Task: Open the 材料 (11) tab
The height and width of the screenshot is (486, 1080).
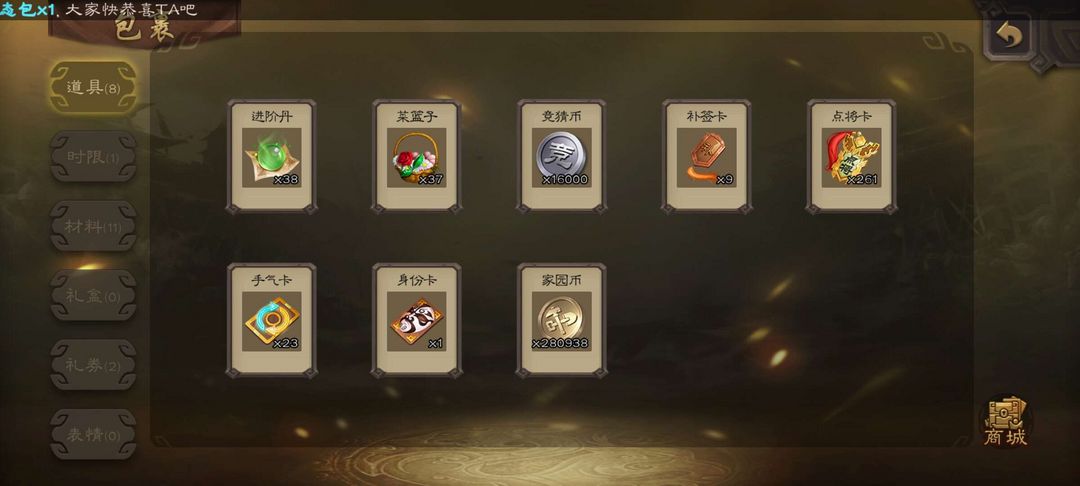Action: pyautogui.click(x=93, y=226)
